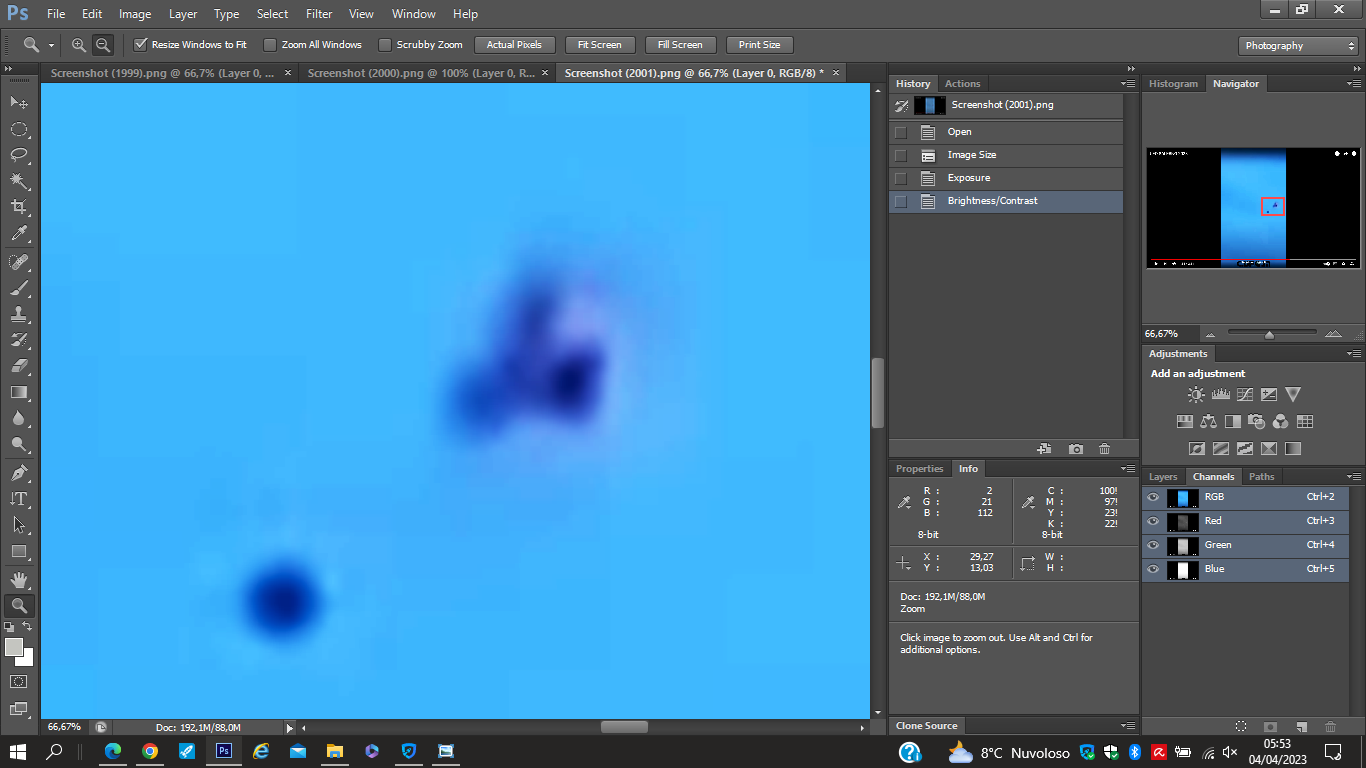Select the Brush tool
Image resolution: width=1366 pixels, height=768 pixels.
coord(19,288)
